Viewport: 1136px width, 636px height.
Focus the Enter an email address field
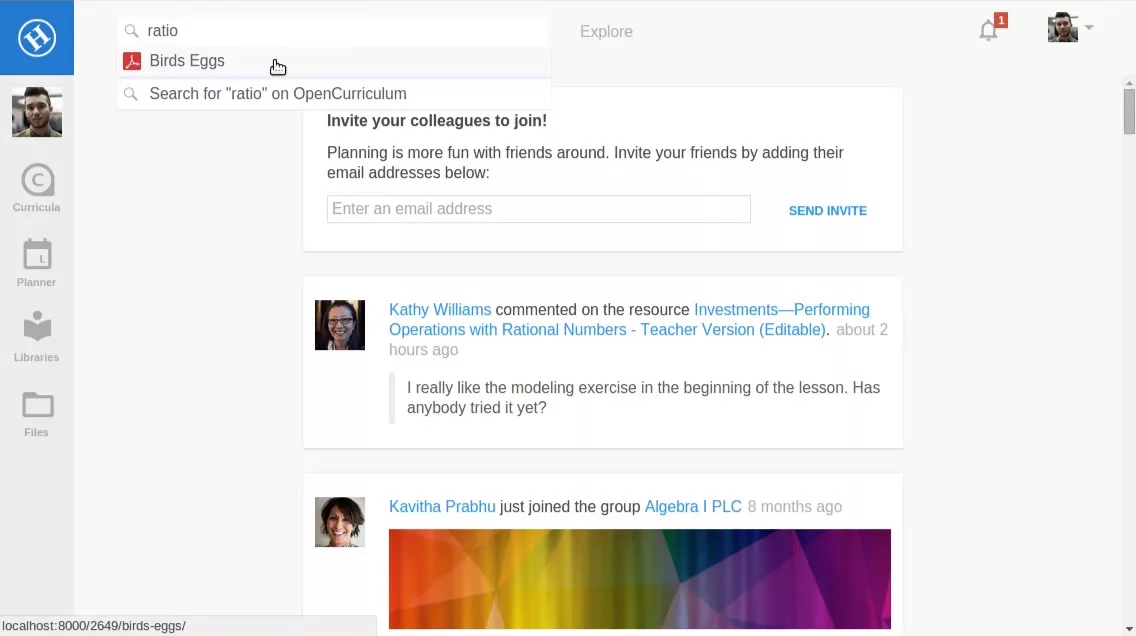point(538,209)
